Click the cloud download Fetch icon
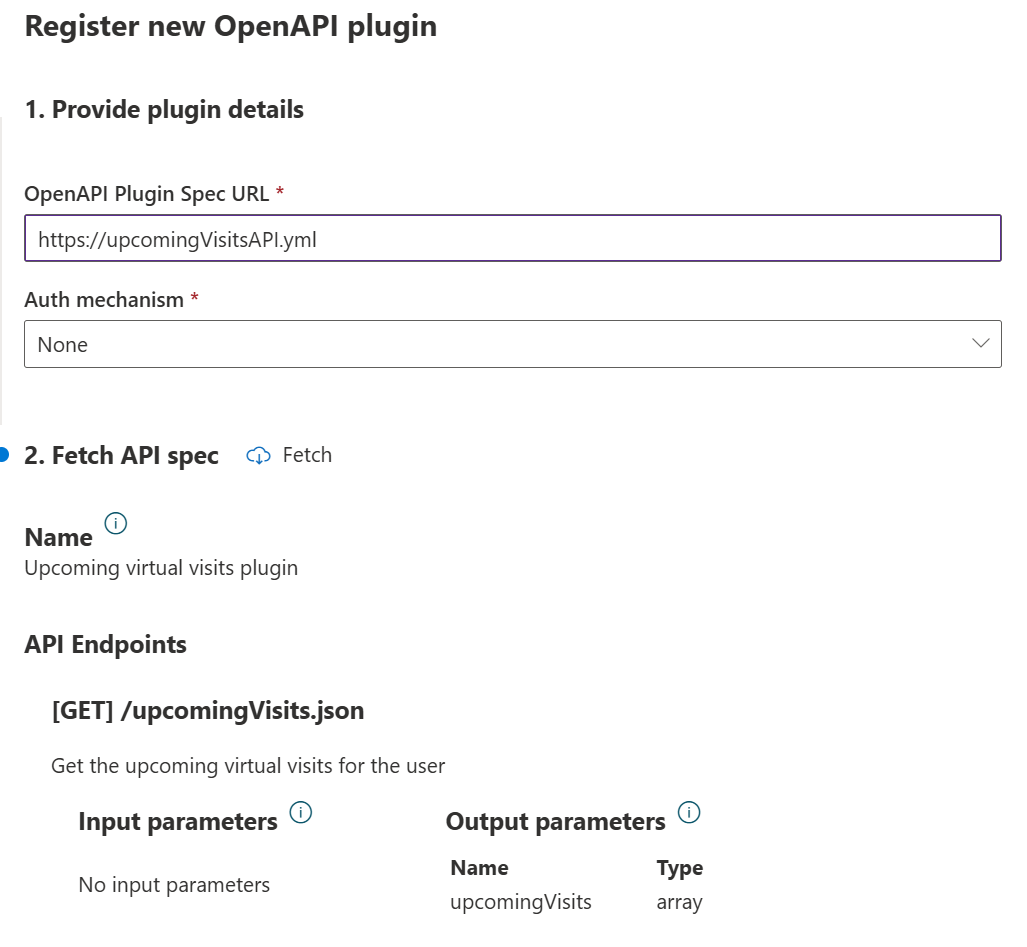 tap(259, 456)
